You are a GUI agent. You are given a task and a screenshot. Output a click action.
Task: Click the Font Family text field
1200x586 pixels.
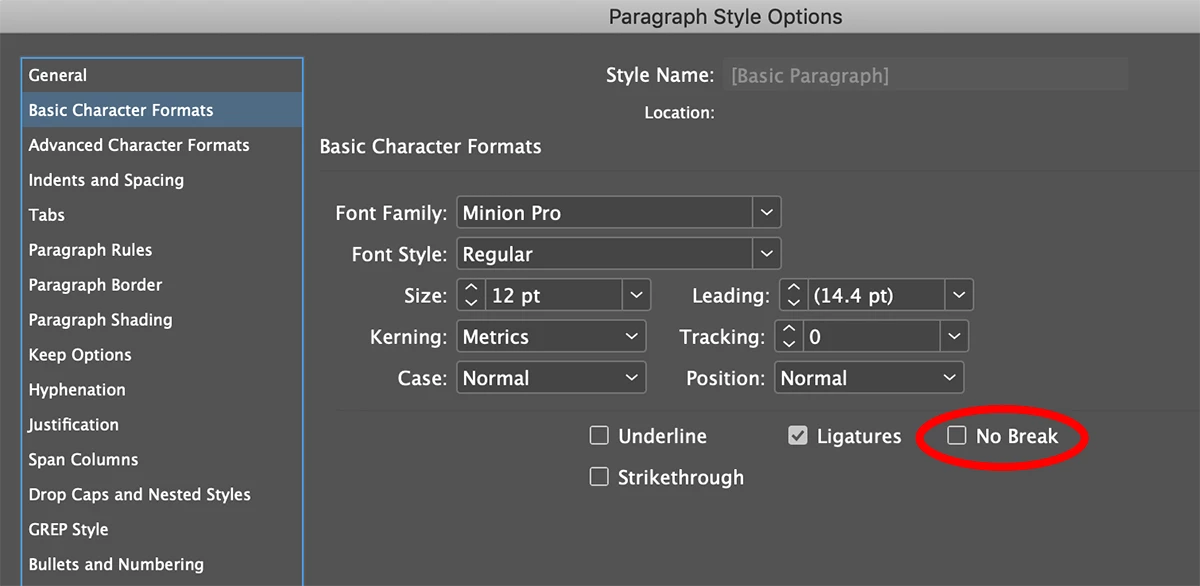point(604,213)
